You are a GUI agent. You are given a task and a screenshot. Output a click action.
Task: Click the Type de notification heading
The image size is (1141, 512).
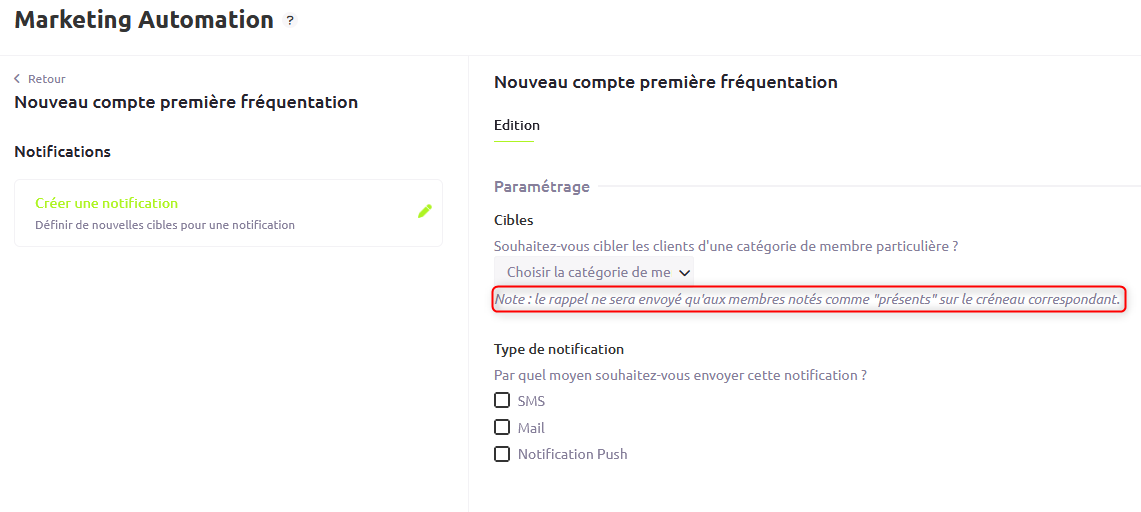559,349
